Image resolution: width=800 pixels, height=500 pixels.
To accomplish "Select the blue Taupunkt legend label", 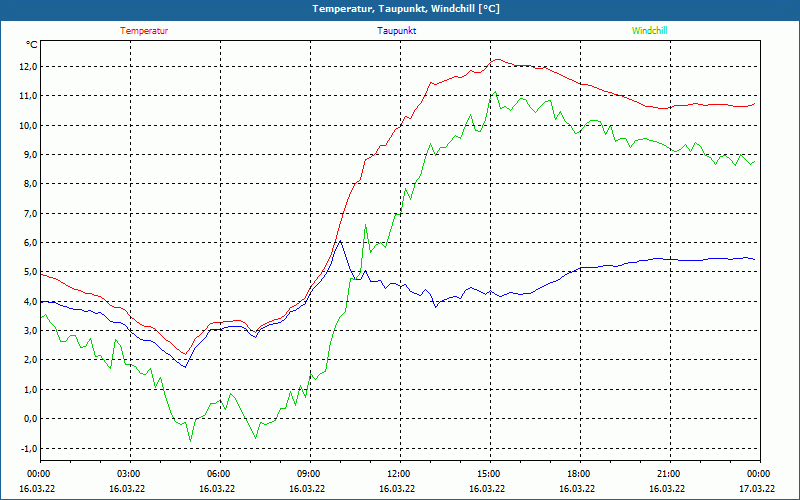I will point(397,31).
